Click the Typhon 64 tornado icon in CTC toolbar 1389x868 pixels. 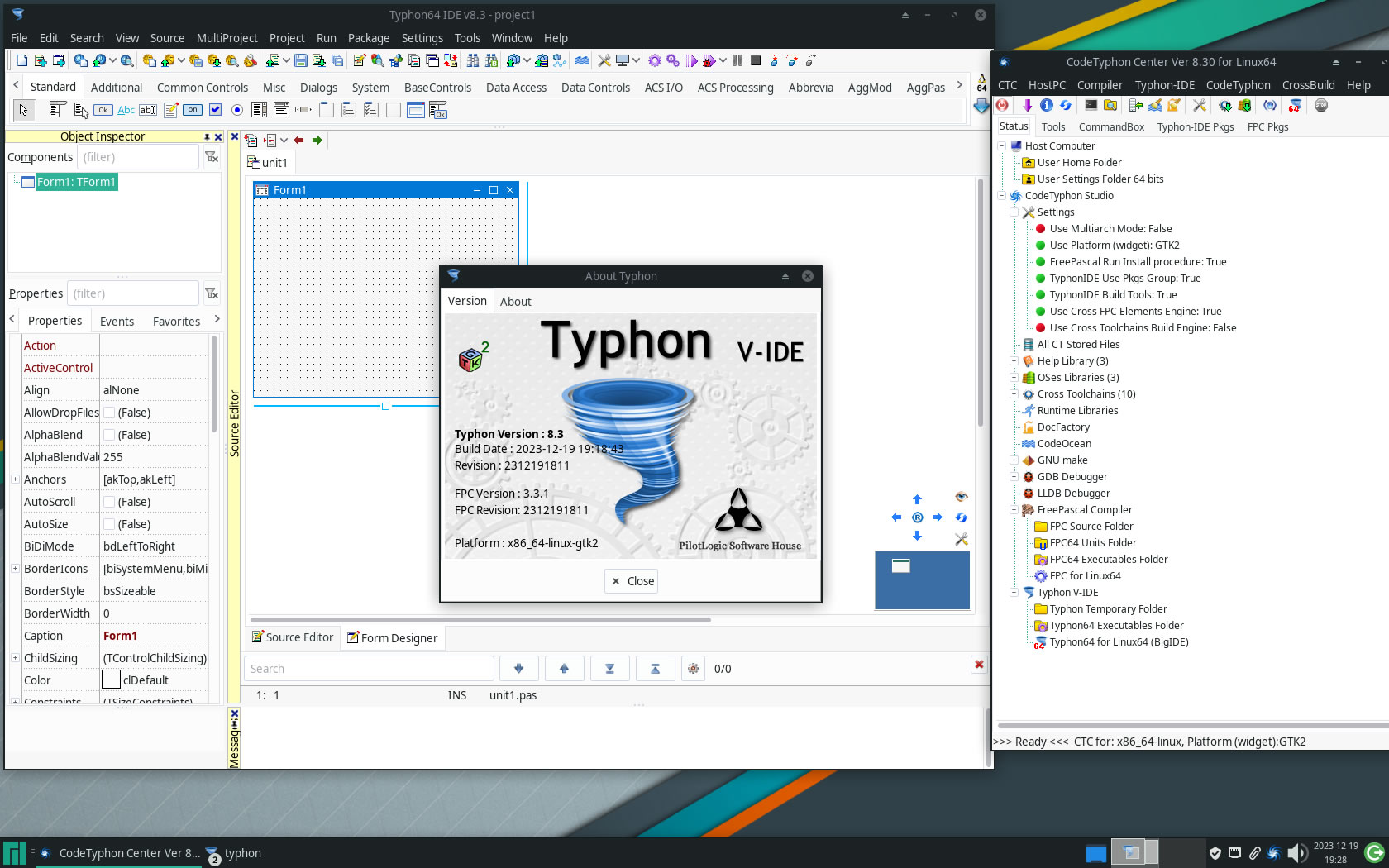[1295, 105]
